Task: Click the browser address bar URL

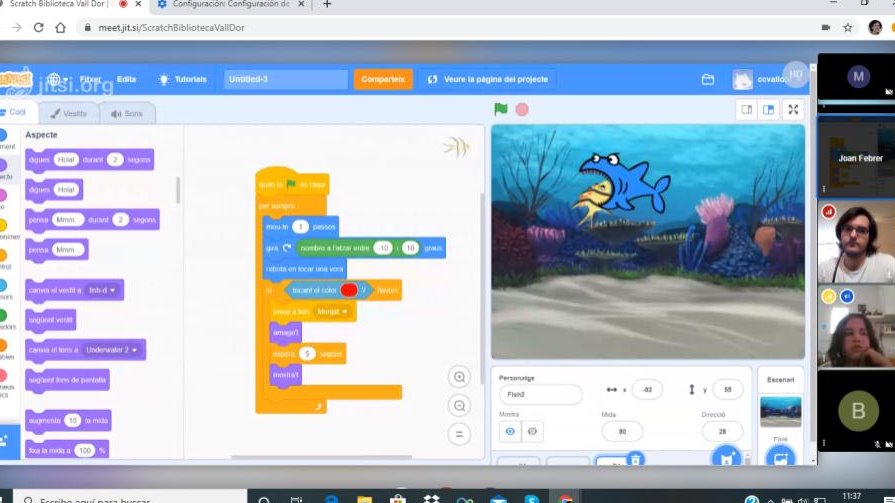Action: (171, 27)
